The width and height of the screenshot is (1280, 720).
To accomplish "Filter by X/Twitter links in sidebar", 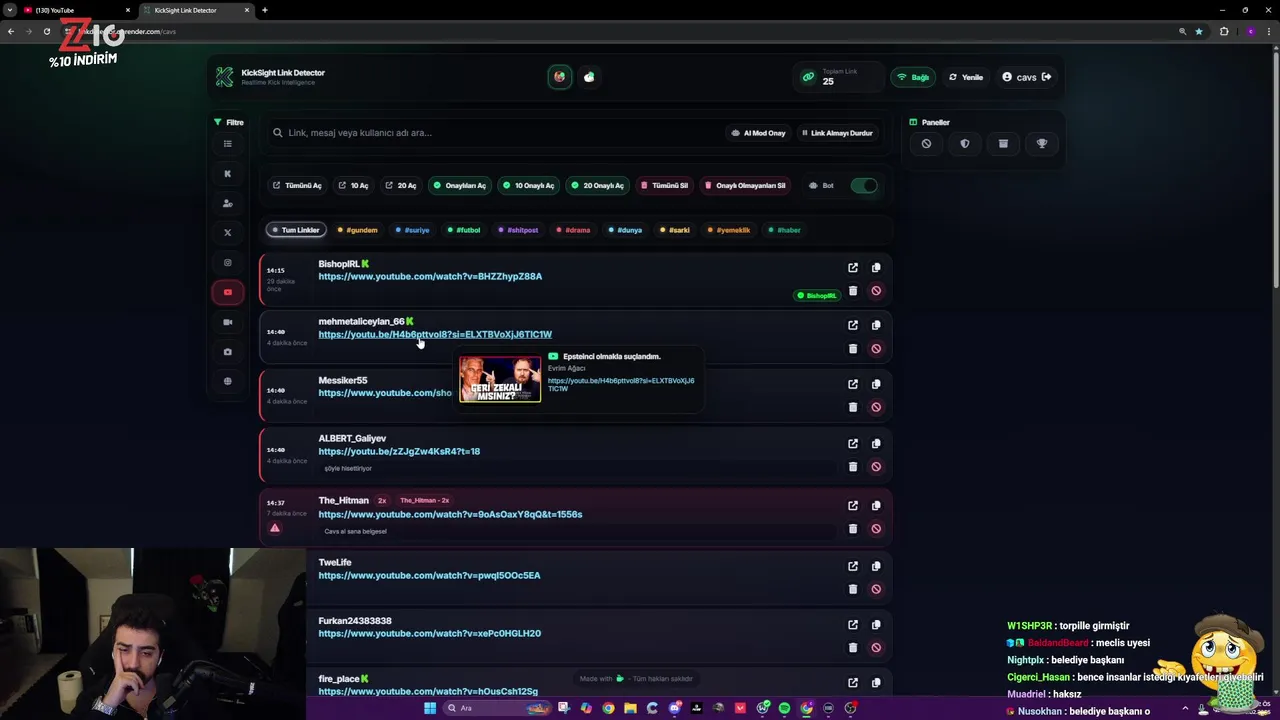I will (228, 233).
